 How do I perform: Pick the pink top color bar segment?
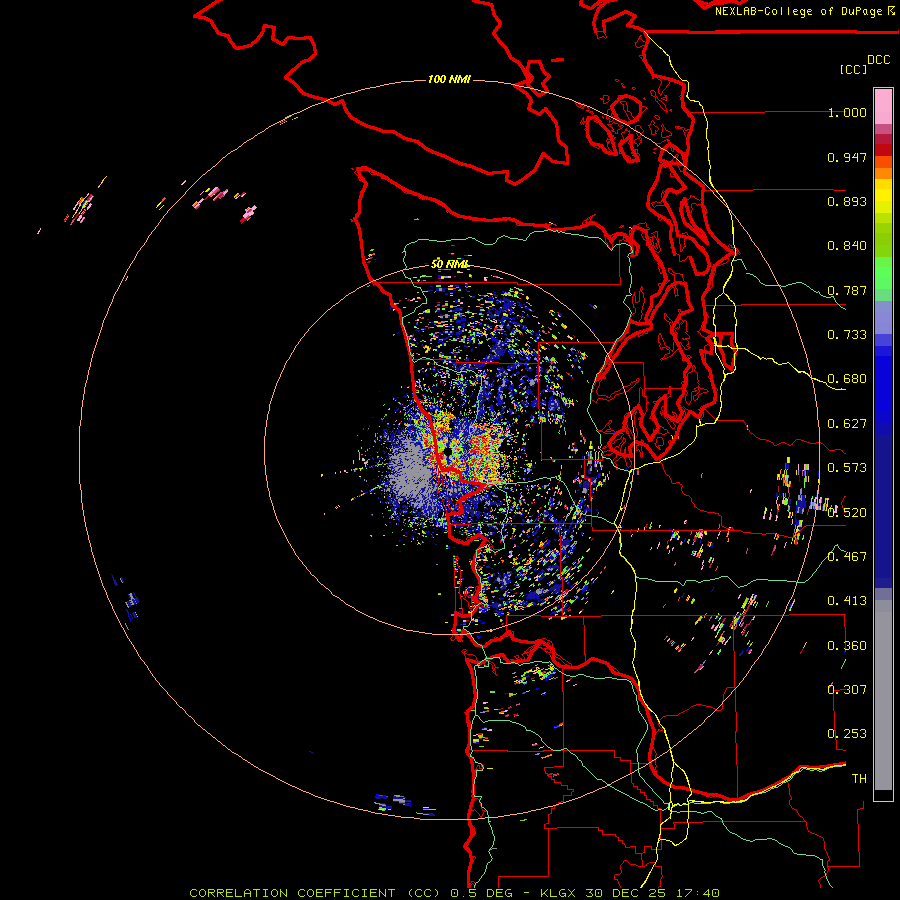(x=883, y=106)
